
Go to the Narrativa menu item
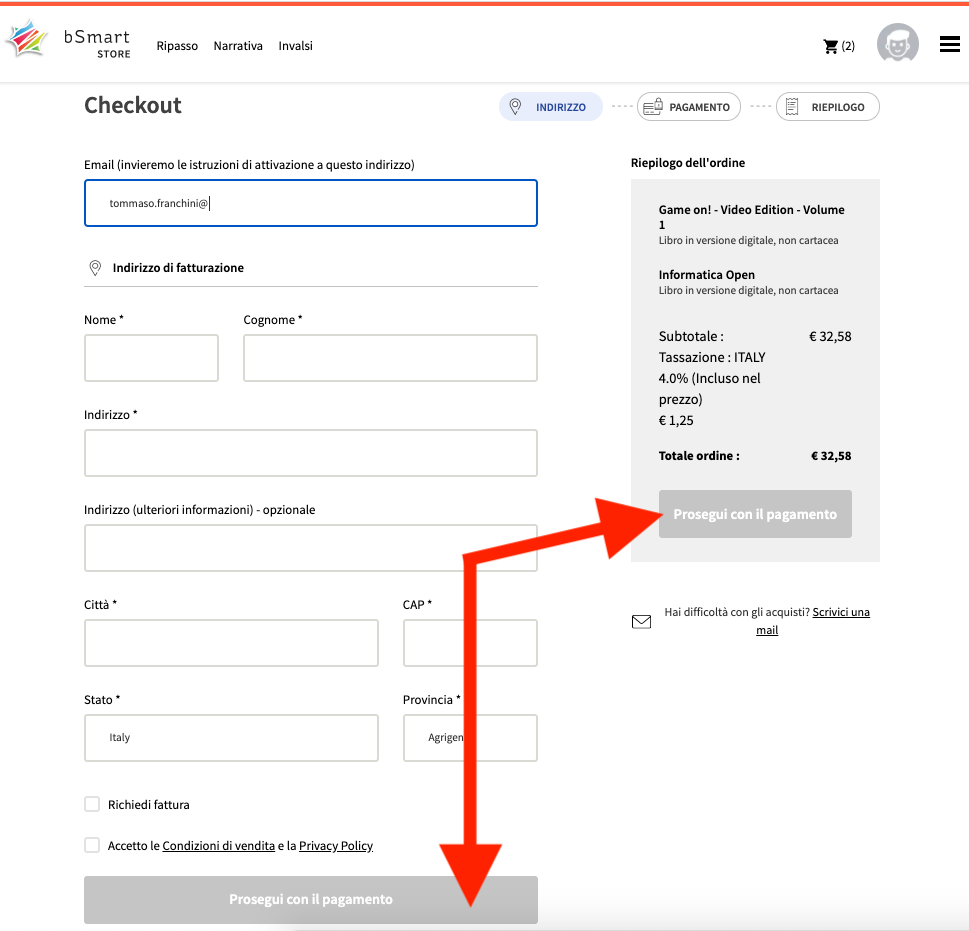click(x=238, y=46)
